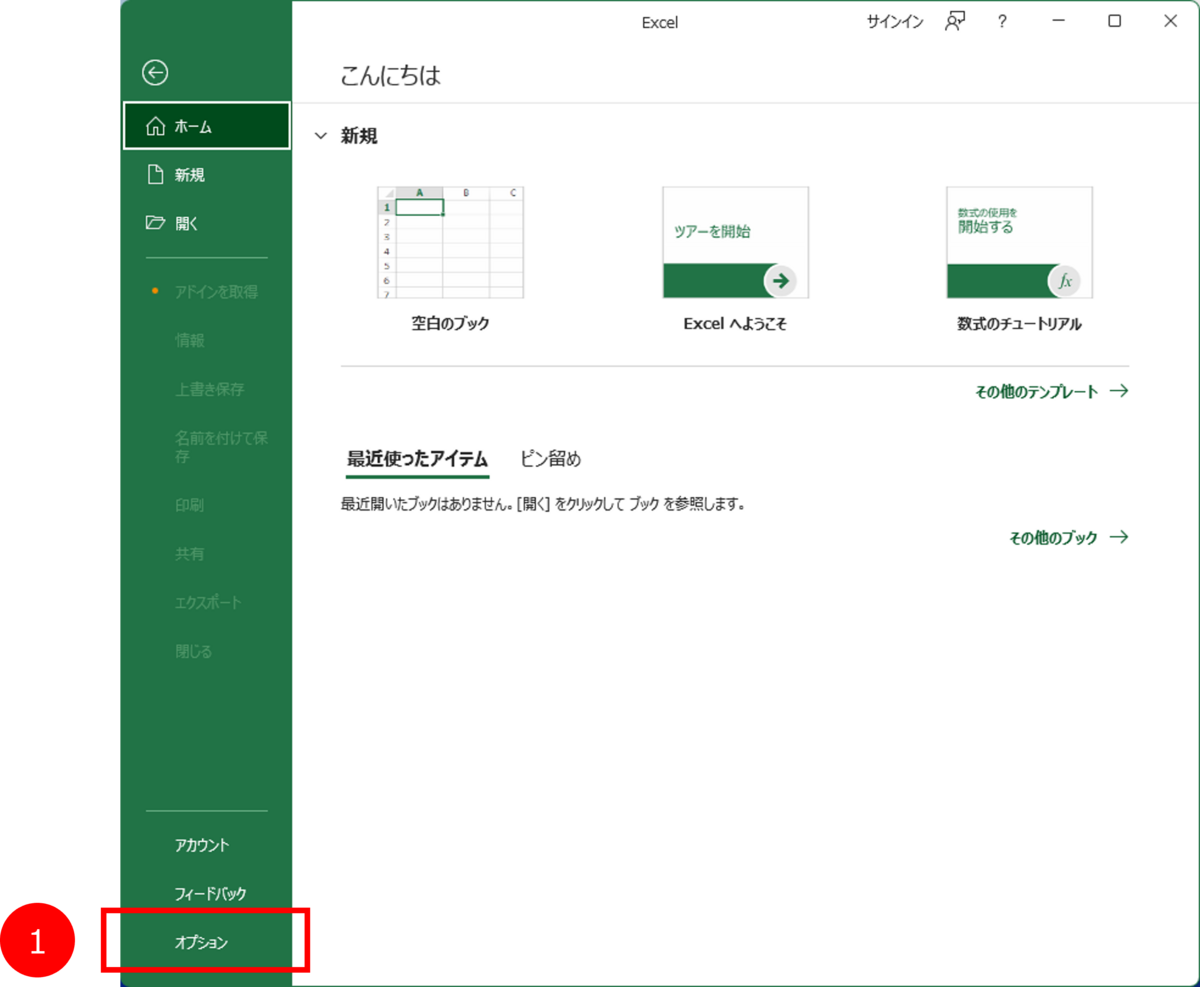Collapse the 新規 section chevron
Image resolution: width=1200 pixels, height=987 pixels.
point(320,136)
